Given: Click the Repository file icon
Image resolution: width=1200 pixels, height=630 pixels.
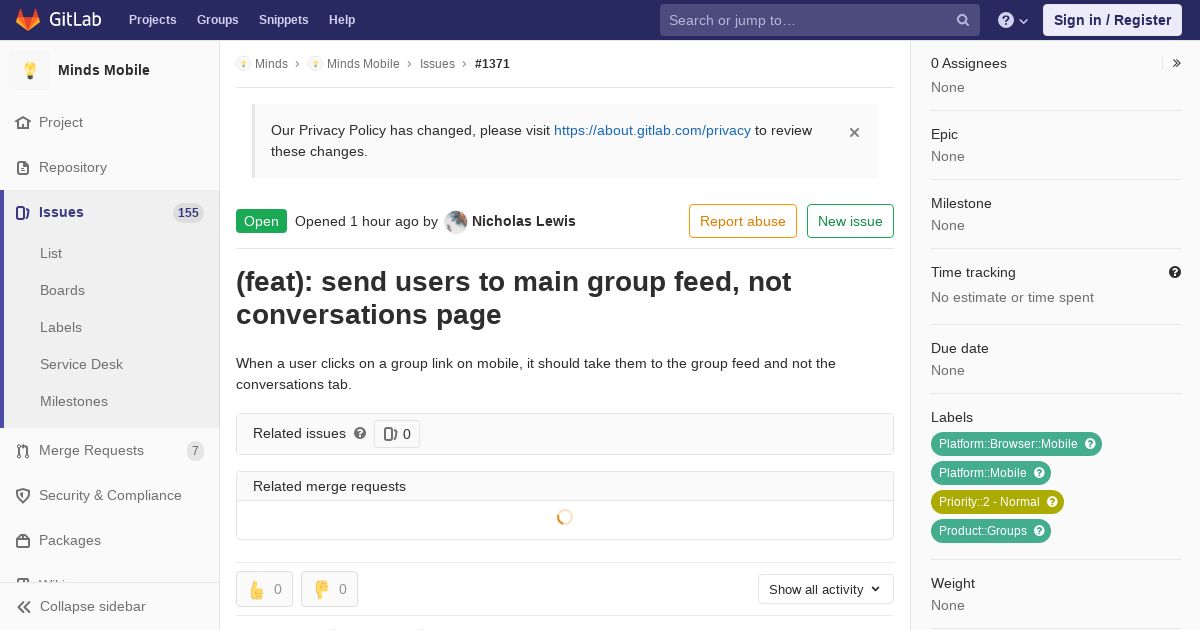Looking at the screenshot, I should coord(23,167).
